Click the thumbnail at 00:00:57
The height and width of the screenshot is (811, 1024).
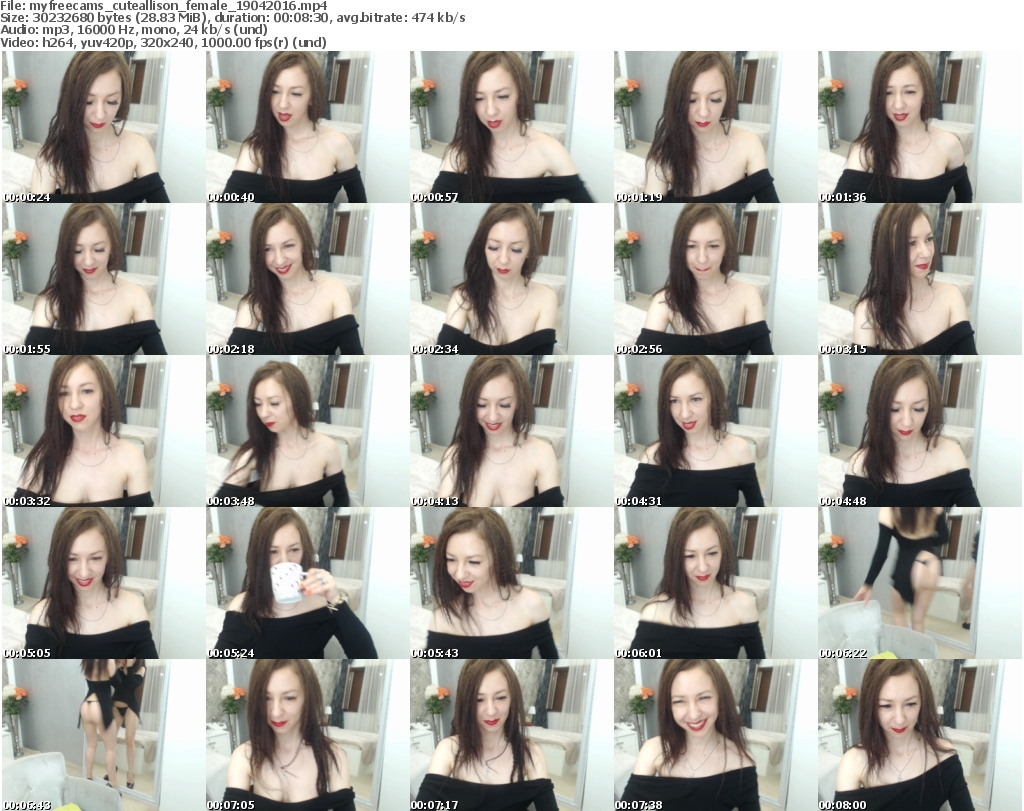click(x=511, y=127)
